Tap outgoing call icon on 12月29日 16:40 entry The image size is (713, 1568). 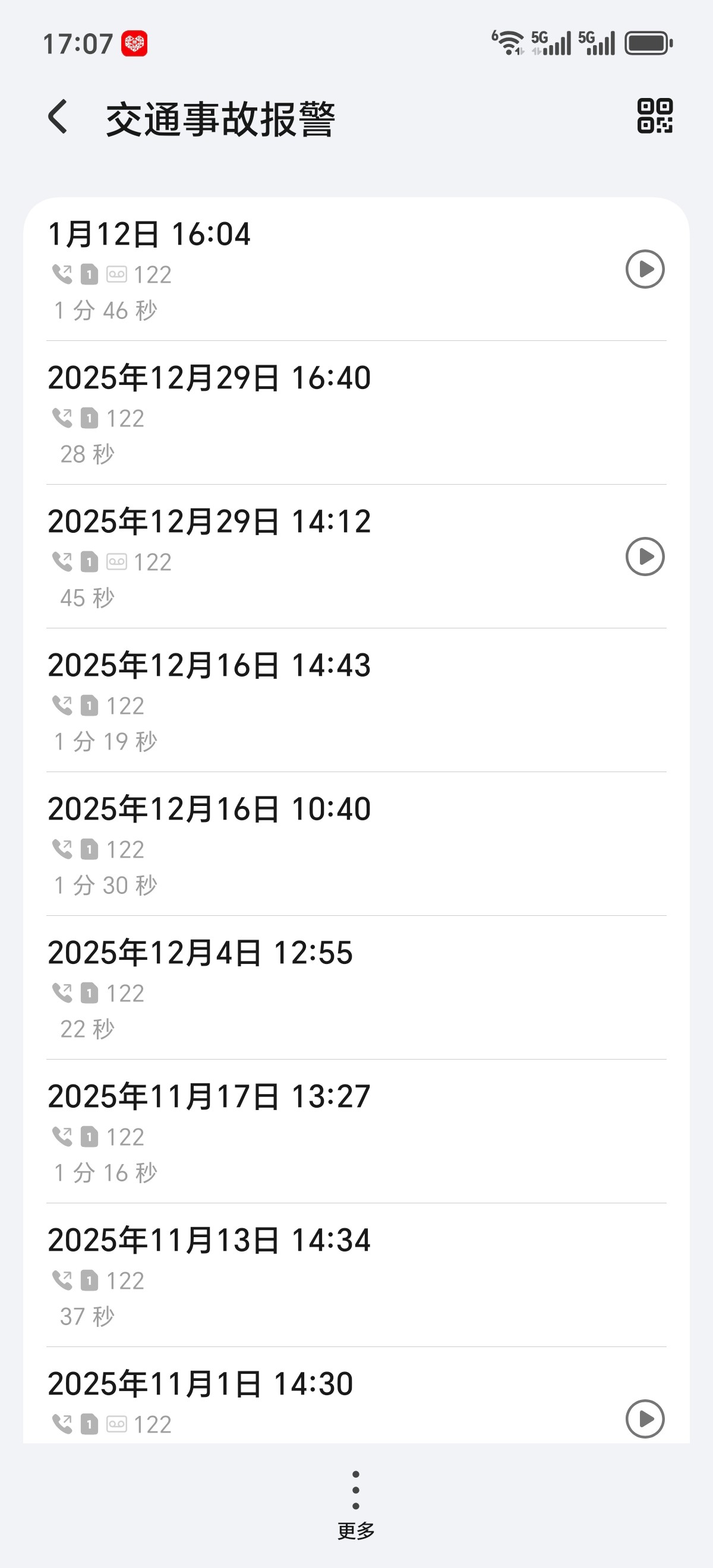point(62,418)
